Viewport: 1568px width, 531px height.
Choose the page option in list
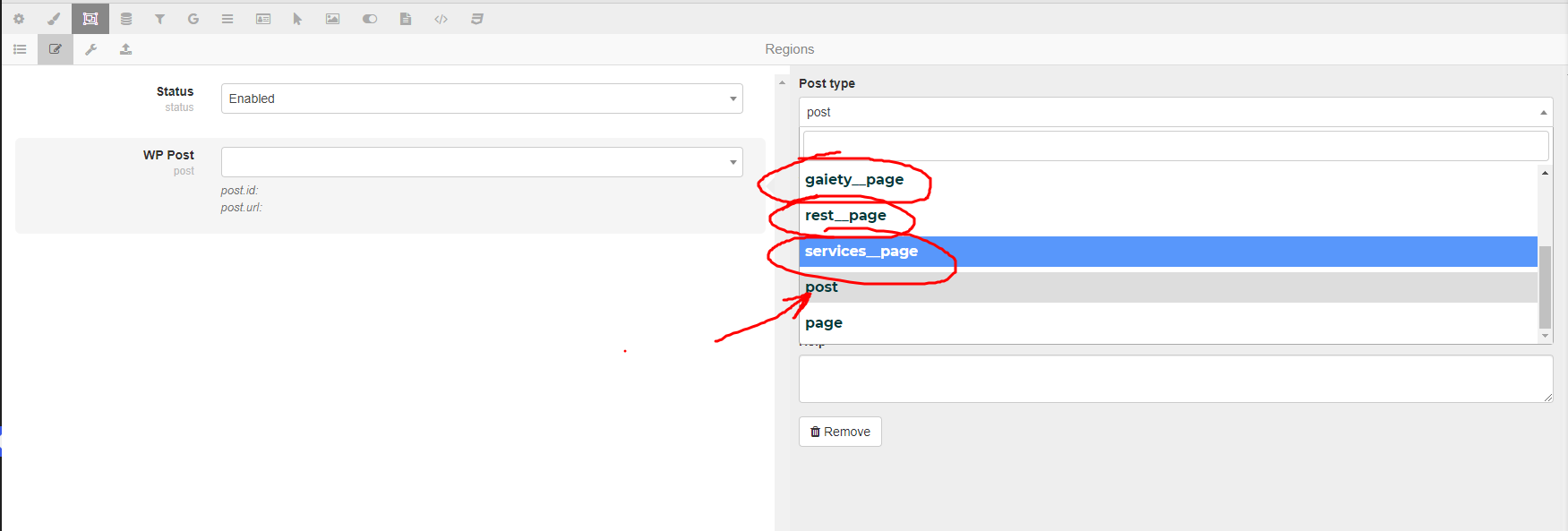point(1168,323)
